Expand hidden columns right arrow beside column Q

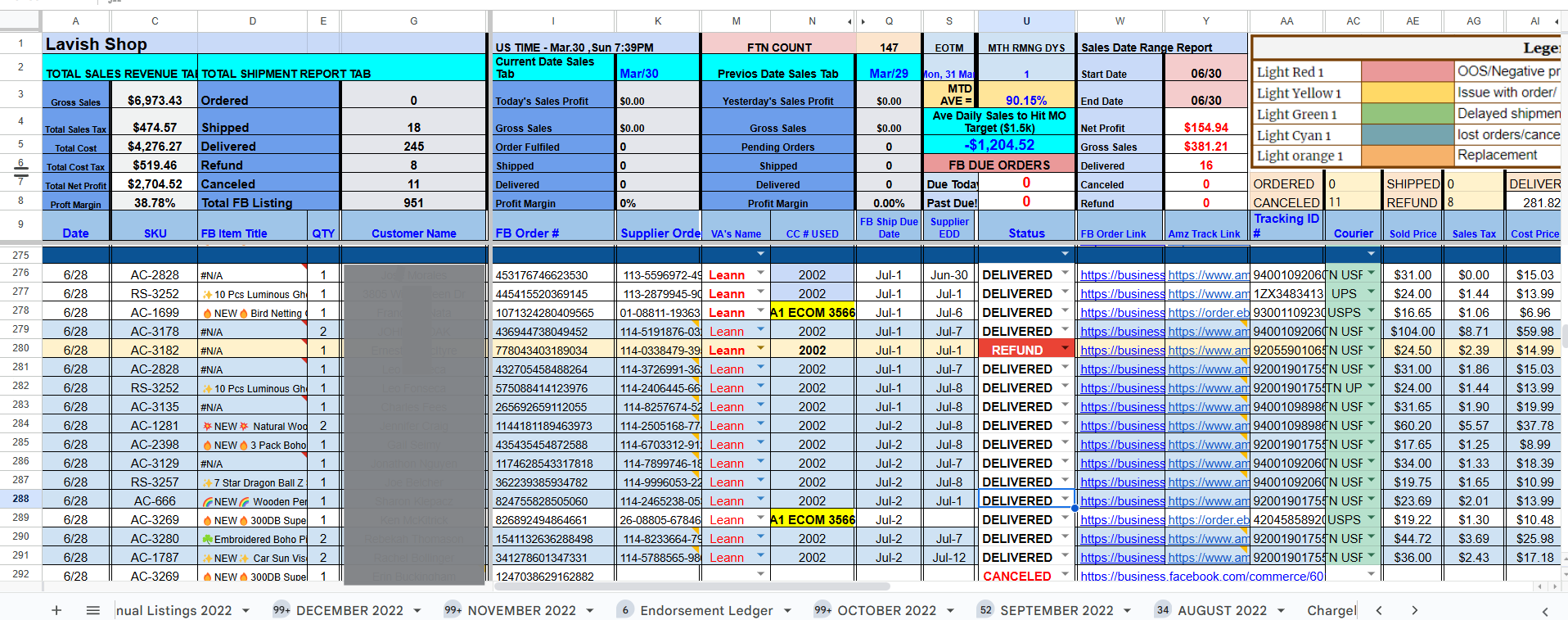pos(862,21)
